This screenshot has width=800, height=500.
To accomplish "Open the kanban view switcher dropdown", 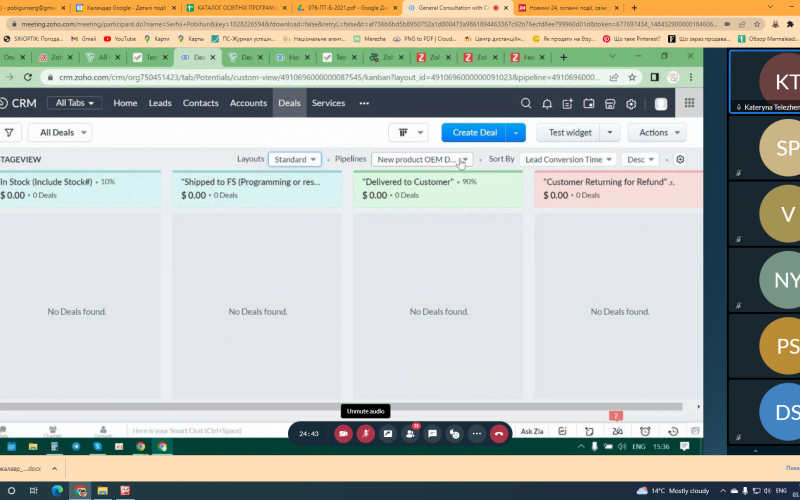I will pyautogui.click(x=408, y=133).
